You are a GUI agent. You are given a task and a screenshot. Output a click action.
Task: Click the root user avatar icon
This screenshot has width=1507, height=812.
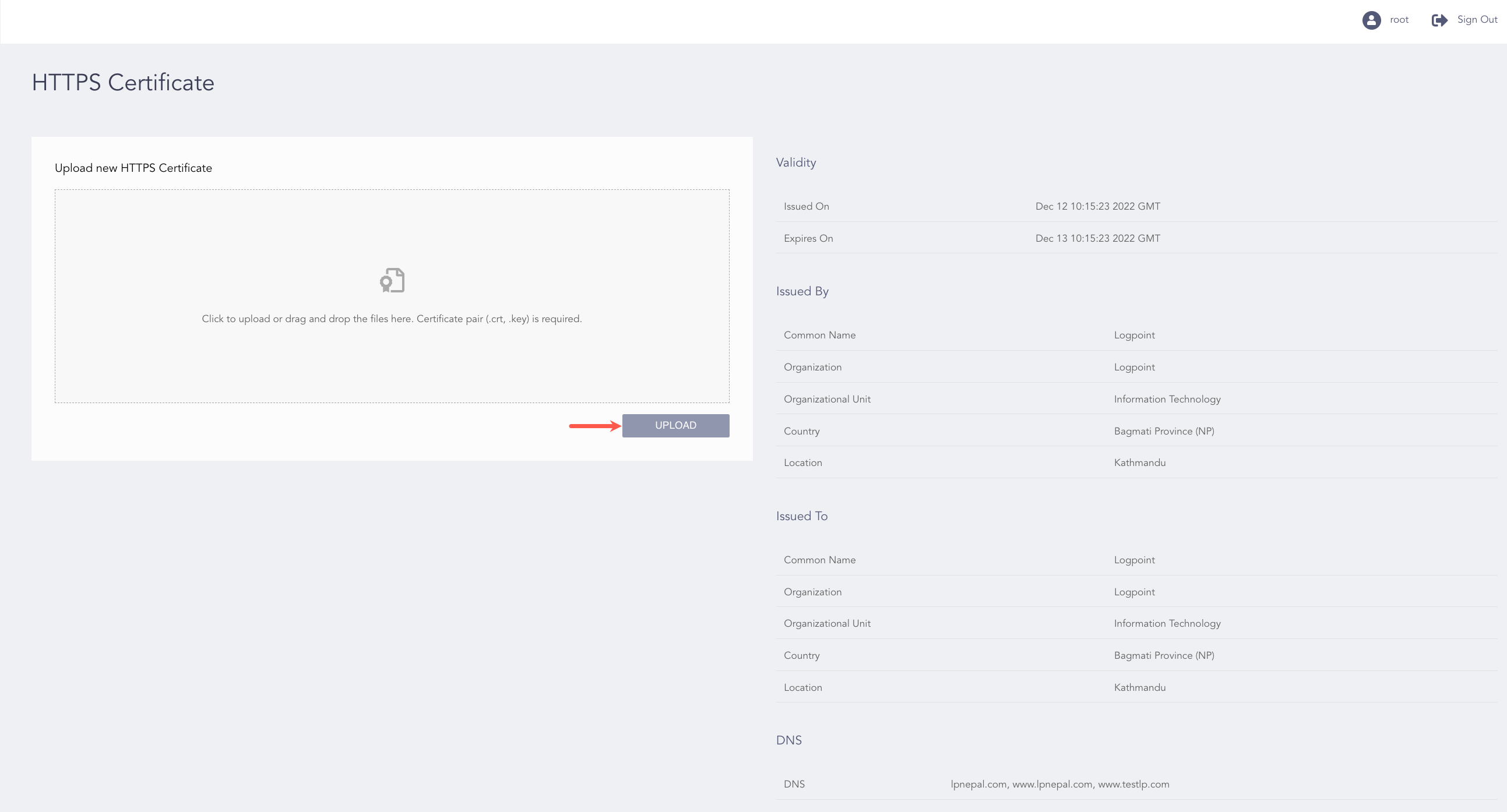pos(1371,20)
